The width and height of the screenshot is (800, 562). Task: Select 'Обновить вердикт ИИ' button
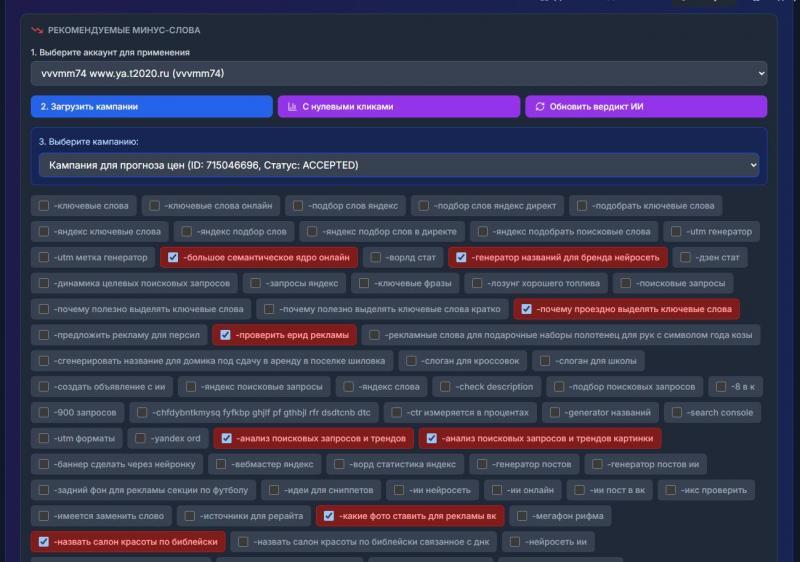click(646, 107)
